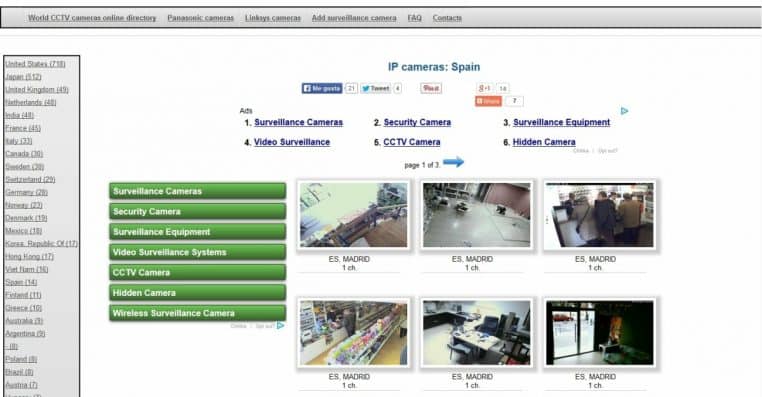
Task: Select Spain (14) country link
Action: tap(21, 282)
